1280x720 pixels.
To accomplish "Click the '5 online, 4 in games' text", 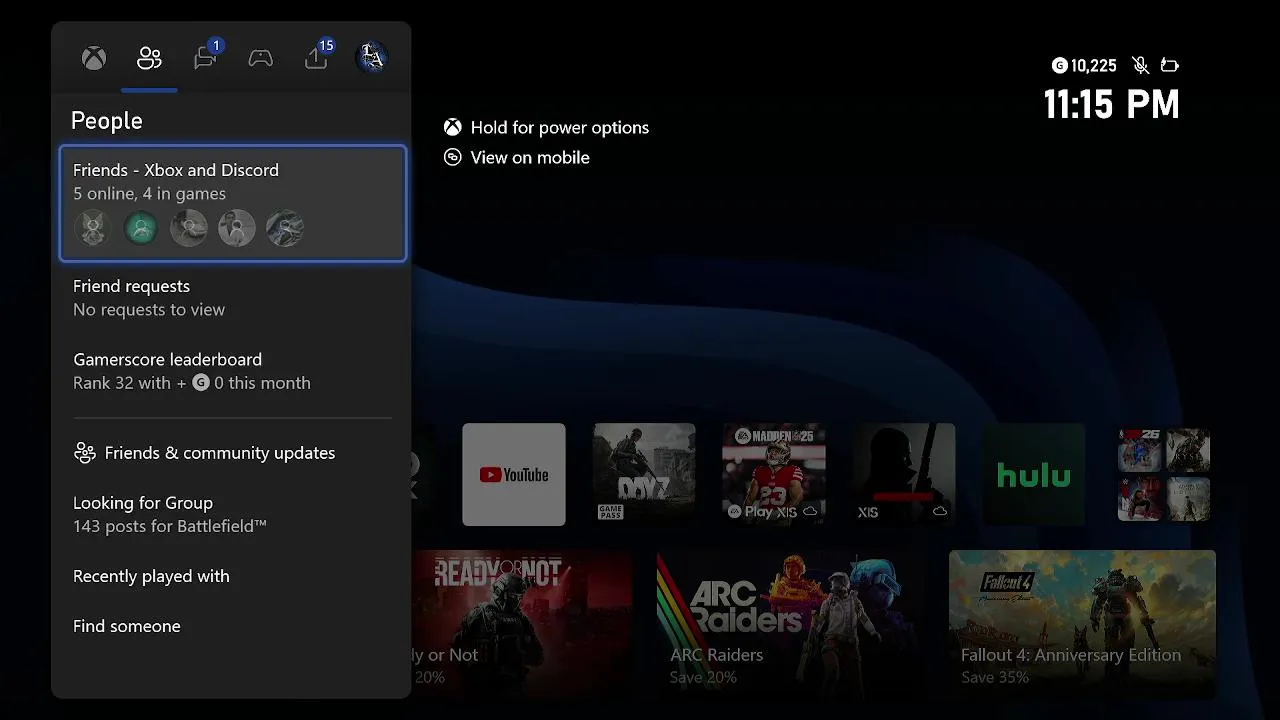I will click(x=149, y=194).
